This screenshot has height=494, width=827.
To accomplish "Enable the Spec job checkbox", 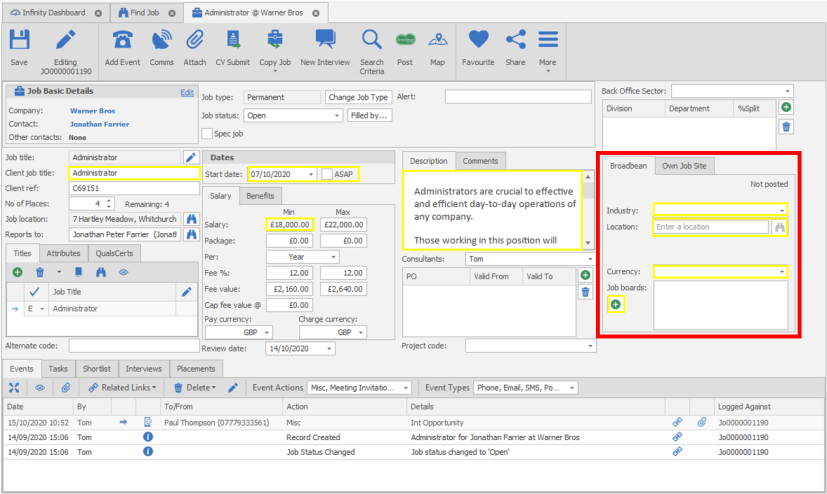I will 207,133.
